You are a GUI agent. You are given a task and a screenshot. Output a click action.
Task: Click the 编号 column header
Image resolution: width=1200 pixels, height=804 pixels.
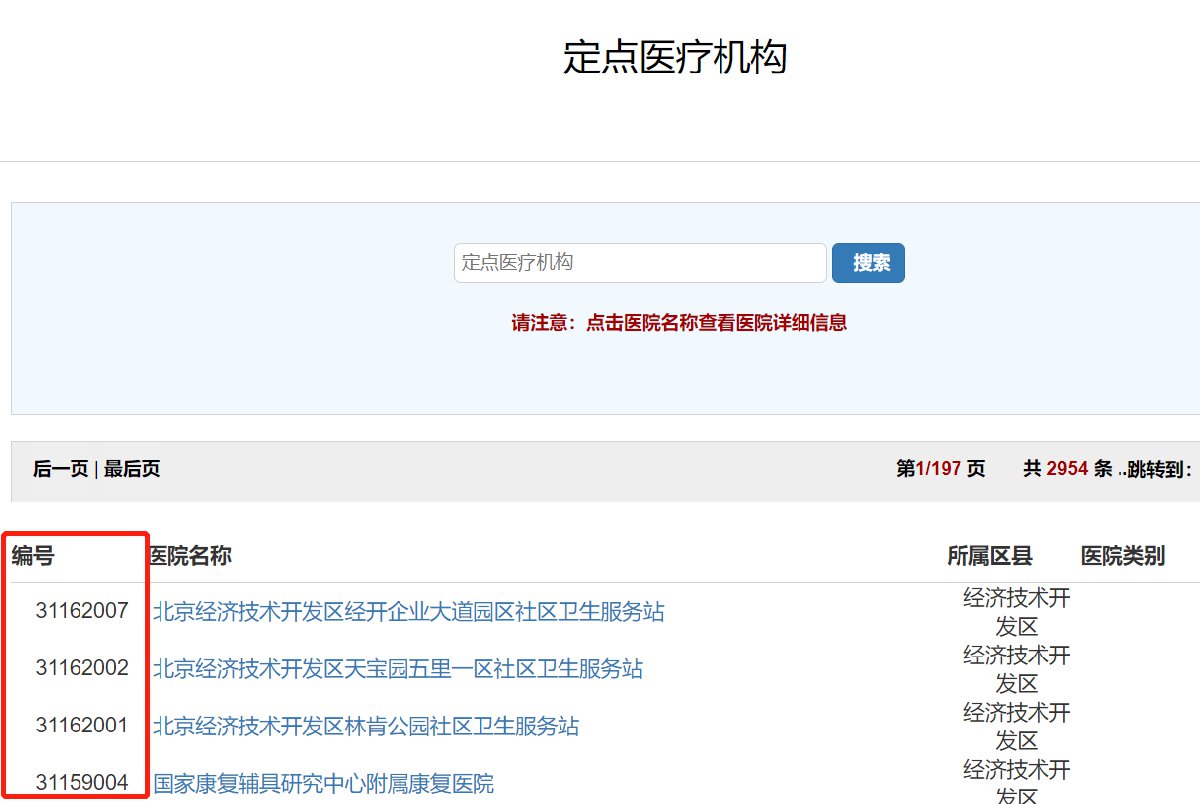coord(33,556)
